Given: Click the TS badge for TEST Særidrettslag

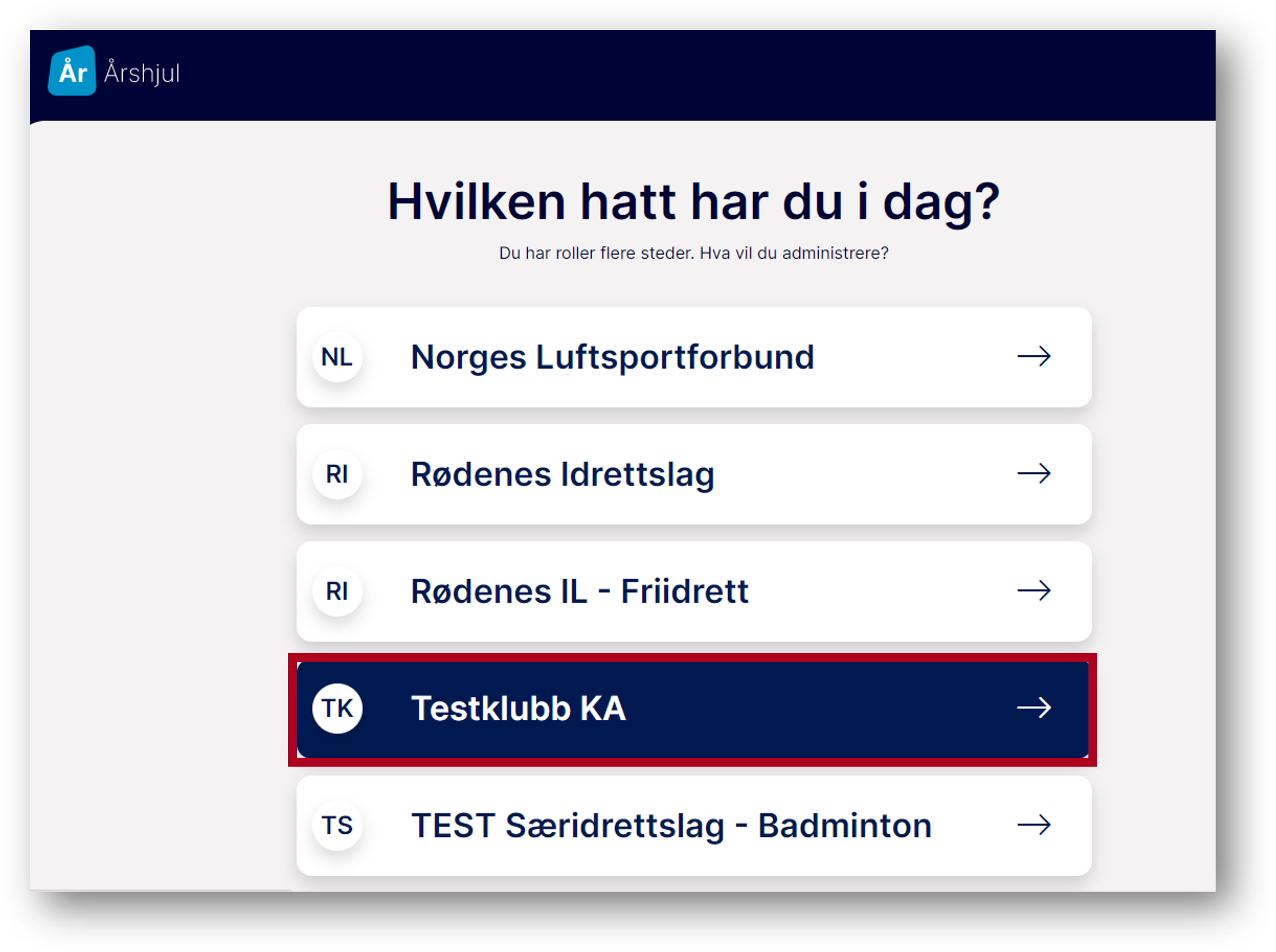Looking at the screenshot, I should click(337, 825).
